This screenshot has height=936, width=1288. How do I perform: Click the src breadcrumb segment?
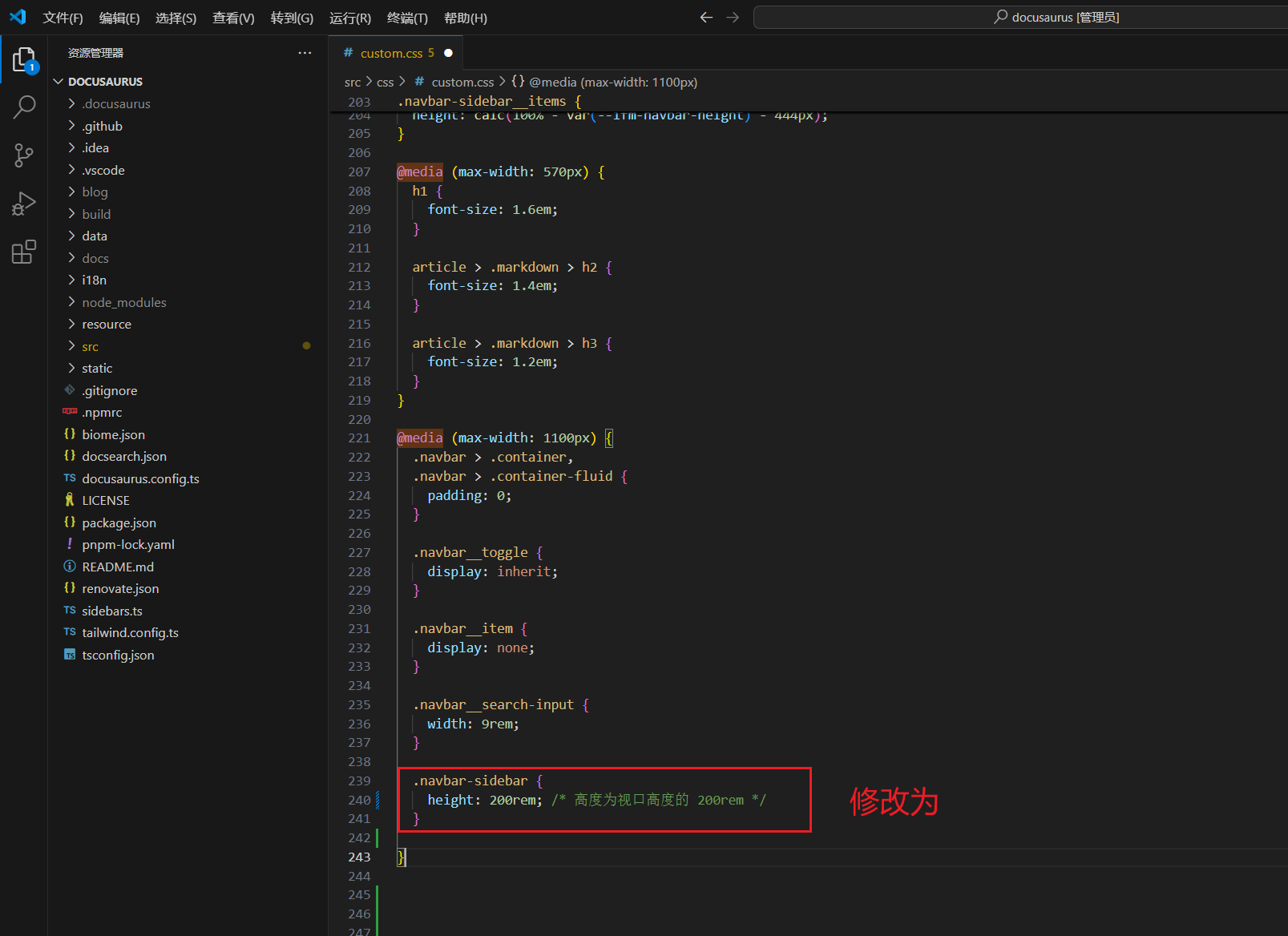tap(353, 82)
